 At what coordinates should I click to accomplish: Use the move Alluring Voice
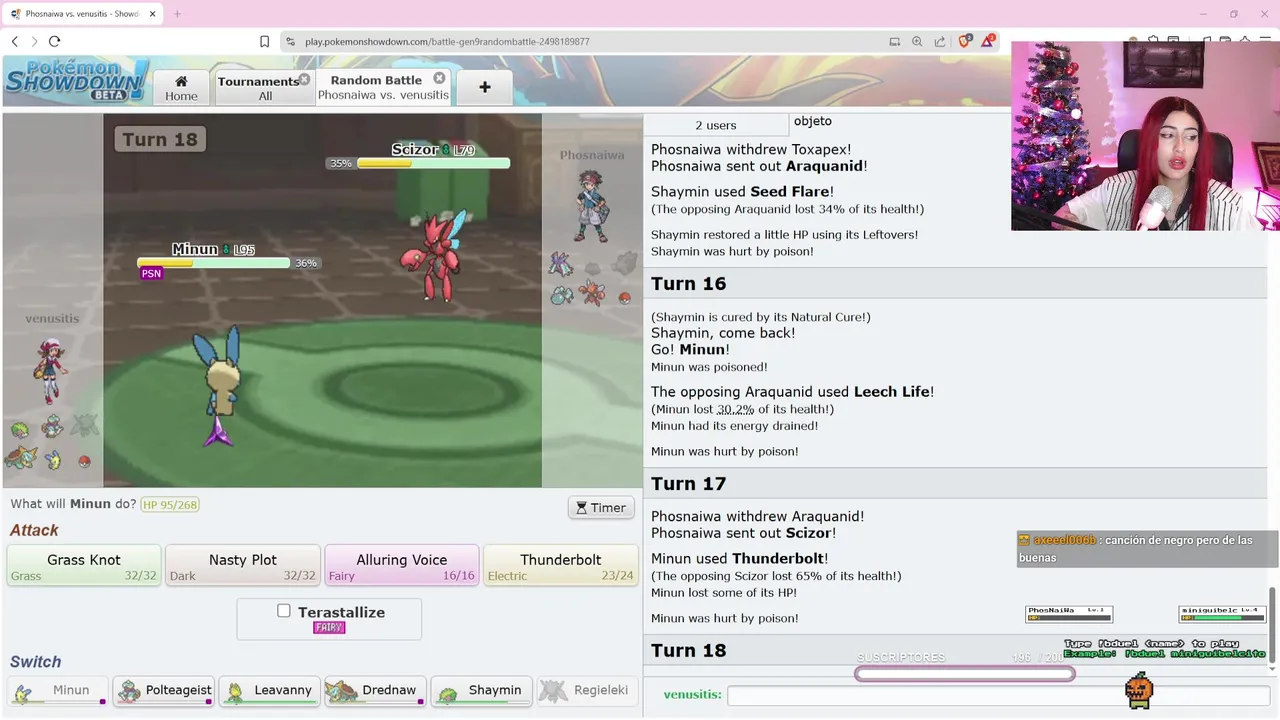click(x=402, y=565)
